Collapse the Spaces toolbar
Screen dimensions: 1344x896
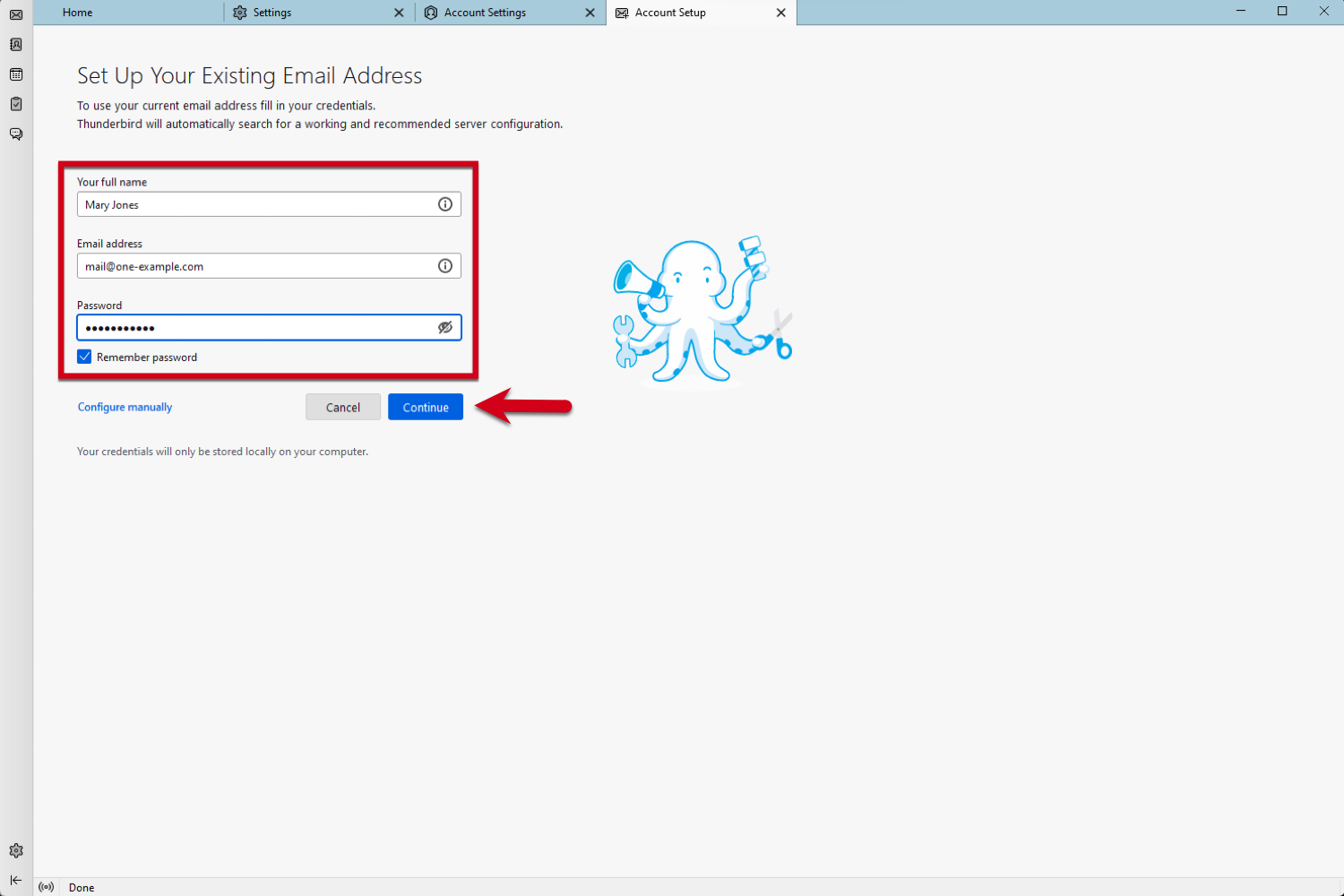[15, 880]
